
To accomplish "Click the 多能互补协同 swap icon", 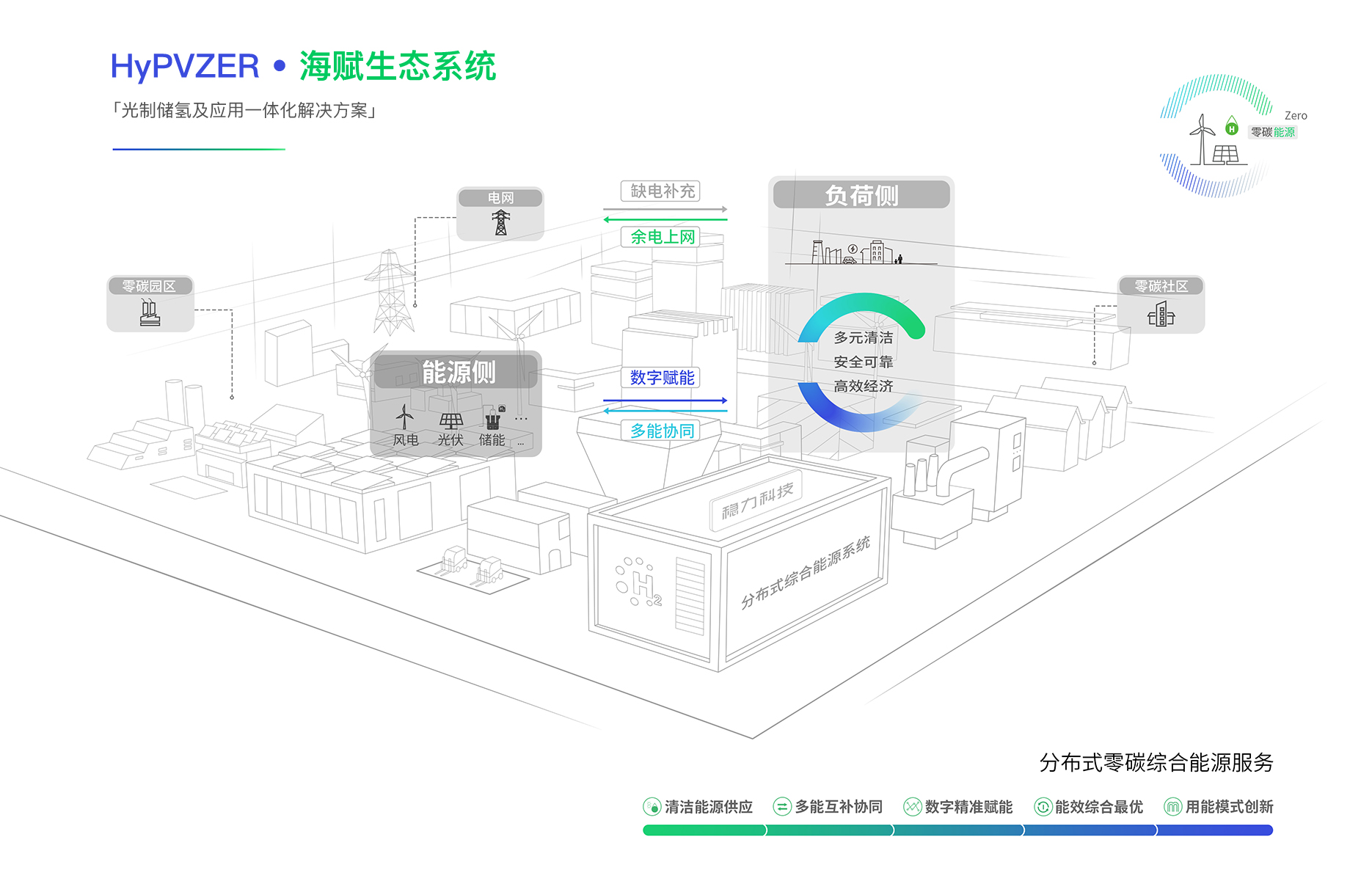I will pyautogui.click(x=782, y=807).
